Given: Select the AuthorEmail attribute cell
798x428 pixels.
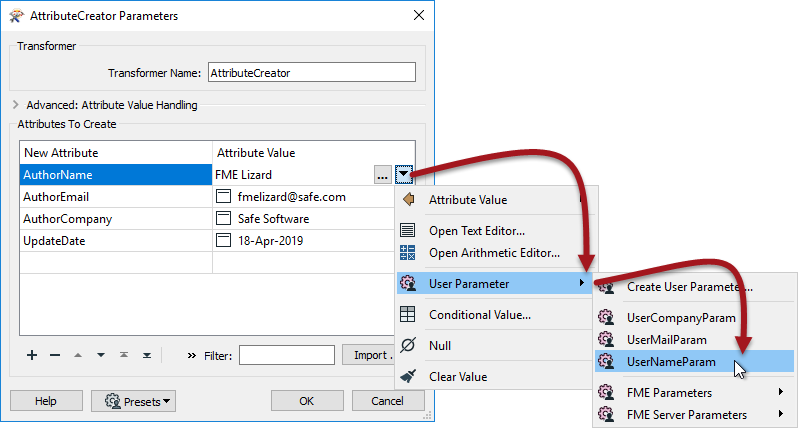Looking at the screenshot, I should (x=116, y=196).
